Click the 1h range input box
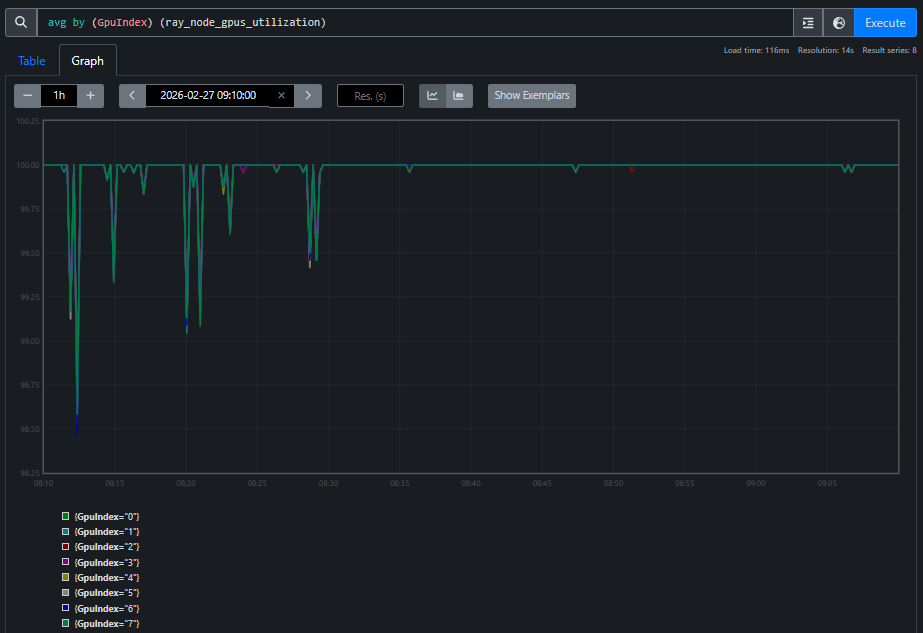 coord(59,95)
